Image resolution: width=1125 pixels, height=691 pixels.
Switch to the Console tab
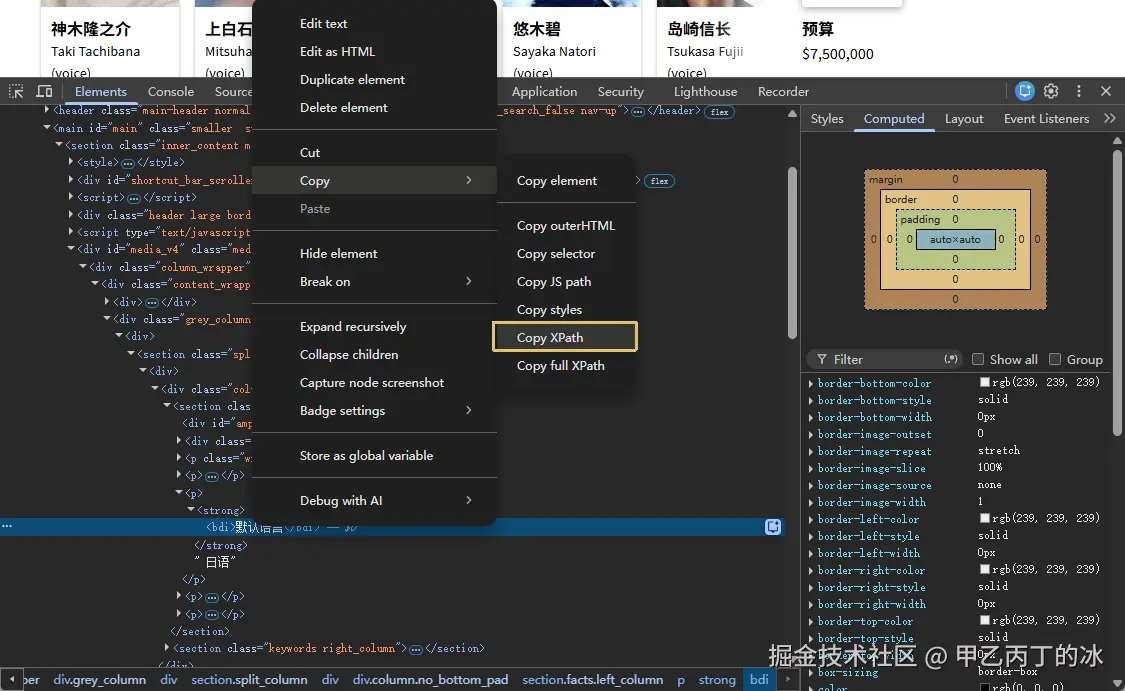(x=171, y=91)
